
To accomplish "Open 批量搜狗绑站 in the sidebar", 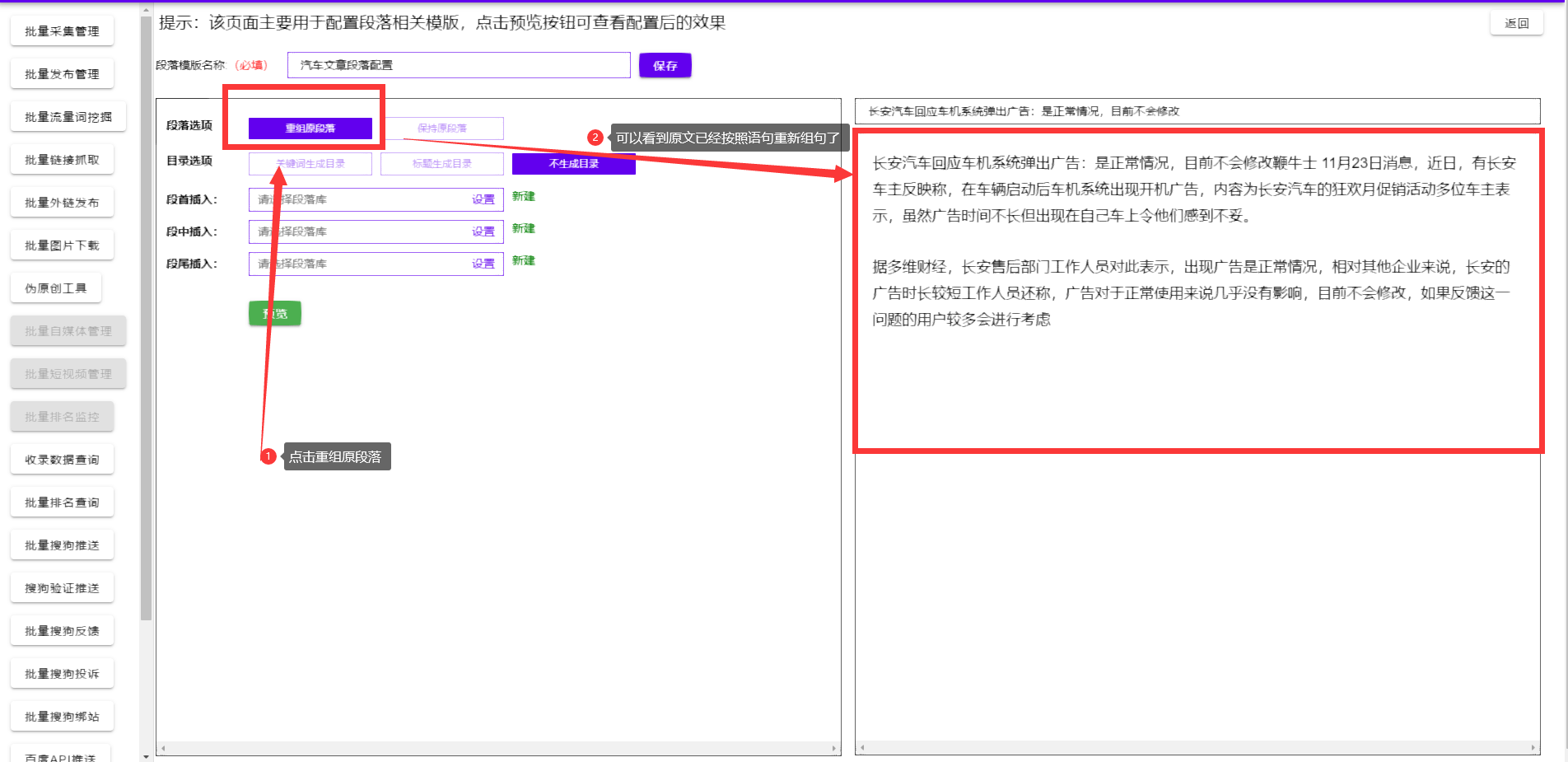I will (62, 717).
